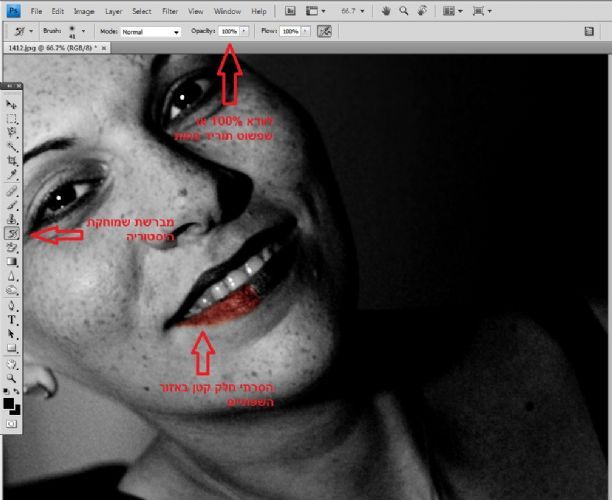The height and width of the screenshot is (500, 612).
Task: Toggle Quick Mask mode at toolbar bottom
Action: click(x=12, y=424)
